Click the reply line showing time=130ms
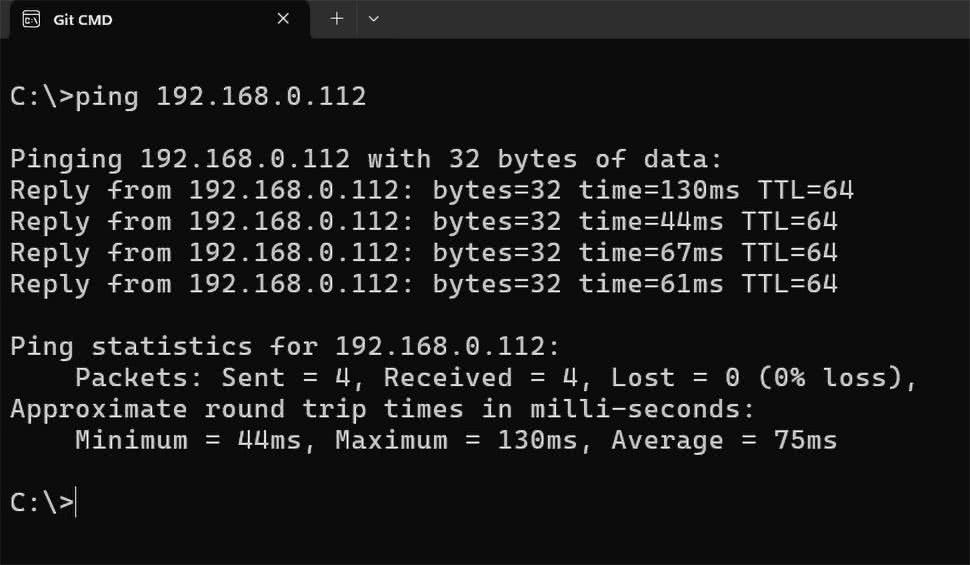This screenshot has height=565, width=970. pyautogui.click(x=431, y=190)
